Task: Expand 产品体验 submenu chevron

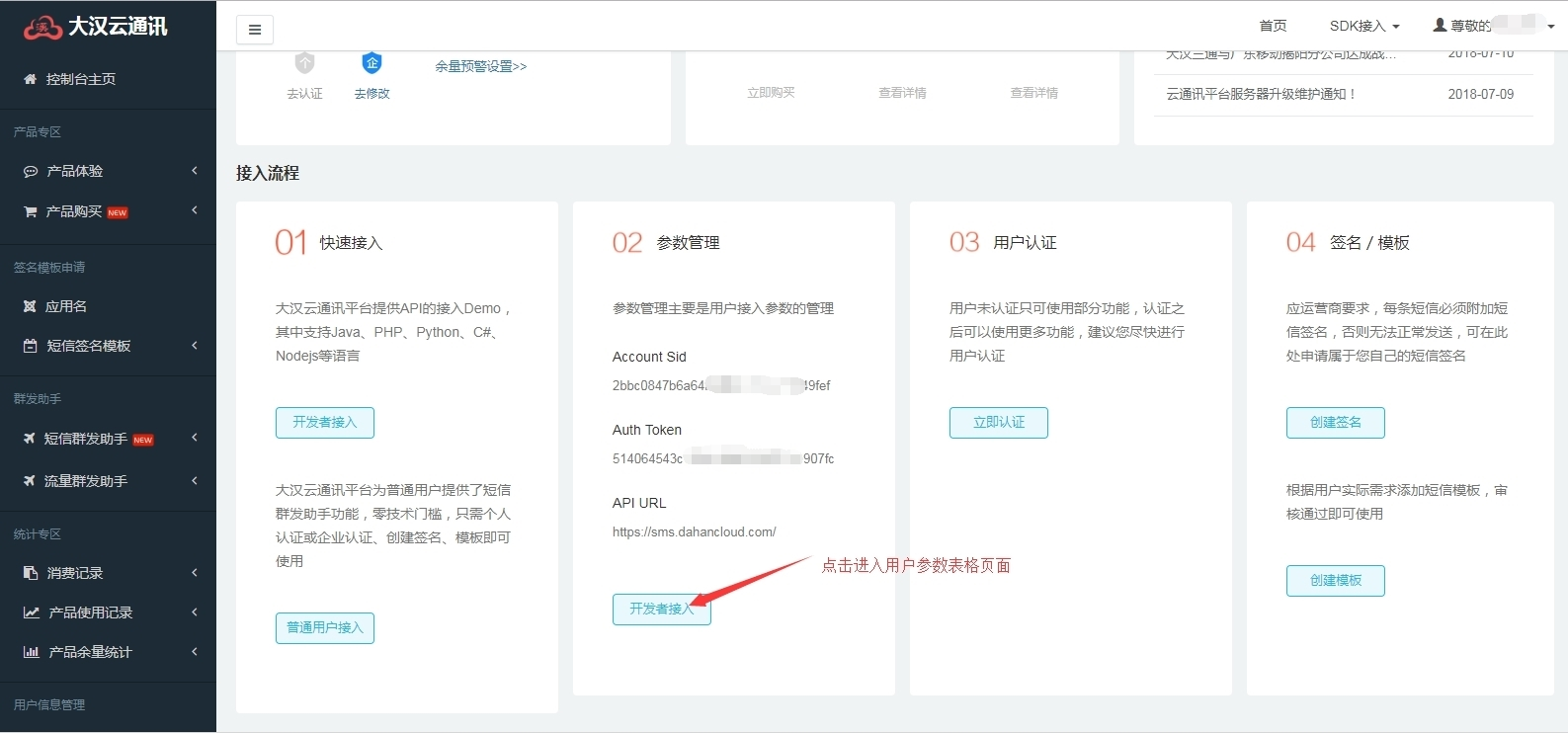Action: pos(195,171)
